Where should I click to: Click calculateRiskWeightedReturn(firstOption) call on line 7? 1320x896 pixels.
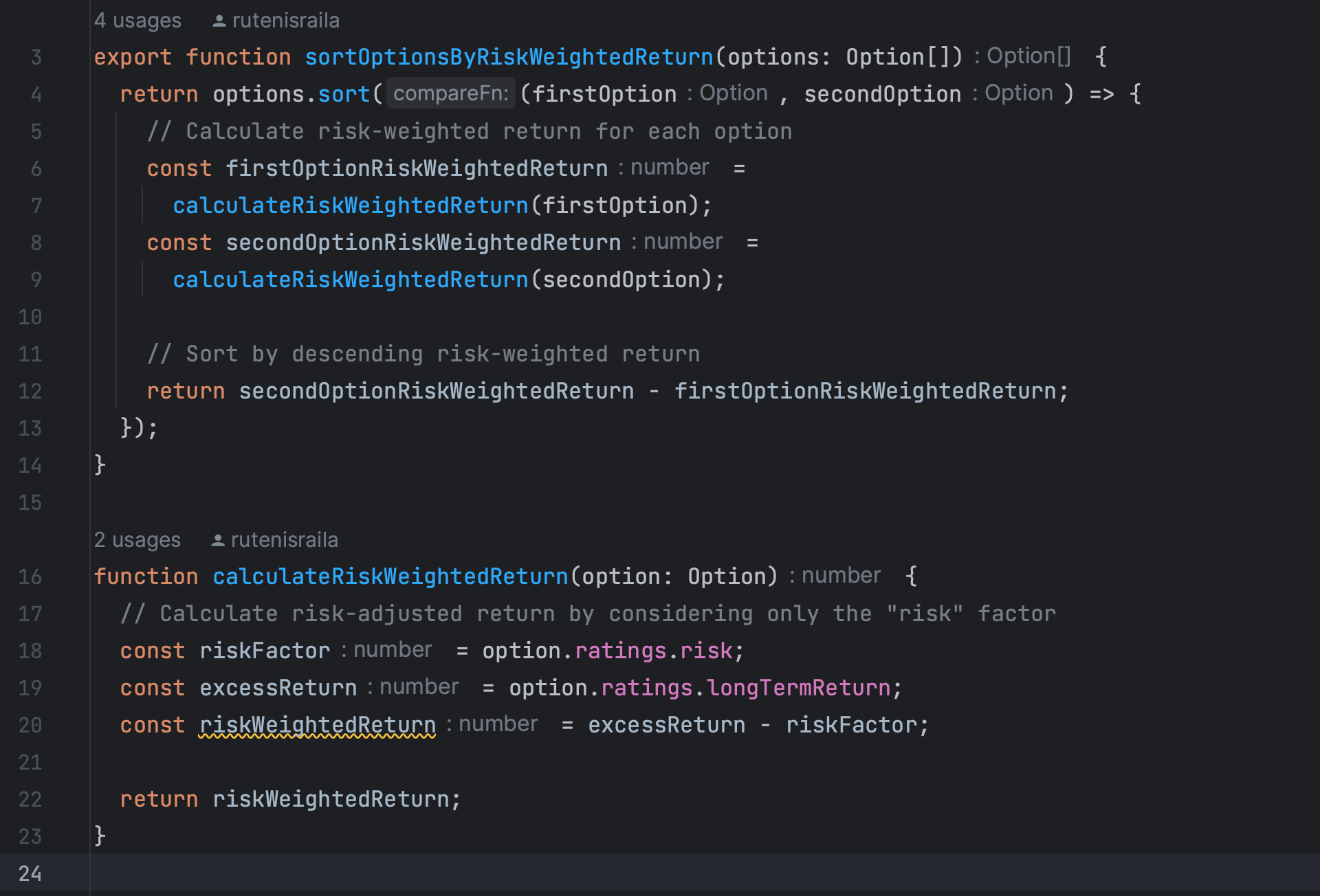(x=351, y=205)
